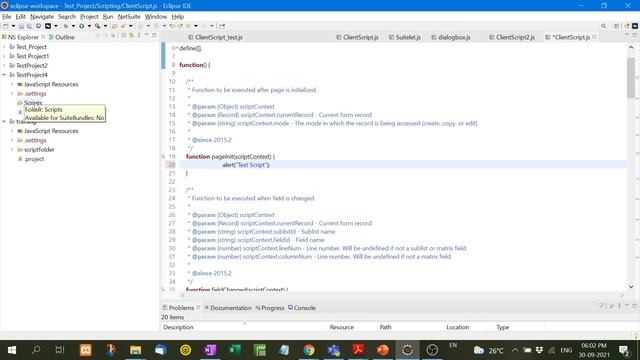Viewport: 640px width, 360px height.
Task: Open the Run menu
Action: click(108, 17)
